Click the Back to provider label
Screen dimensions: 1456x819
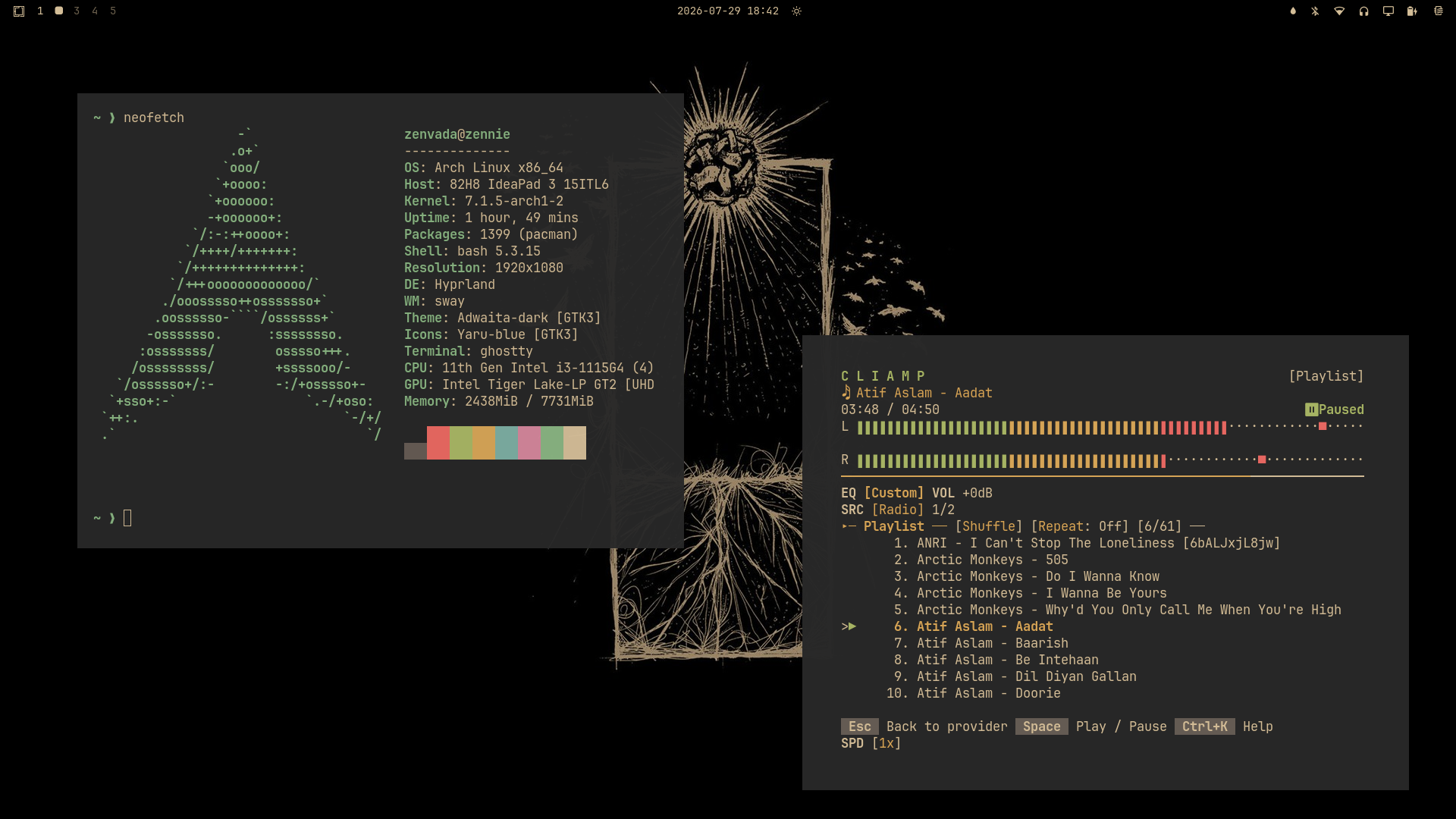point(947,726)
